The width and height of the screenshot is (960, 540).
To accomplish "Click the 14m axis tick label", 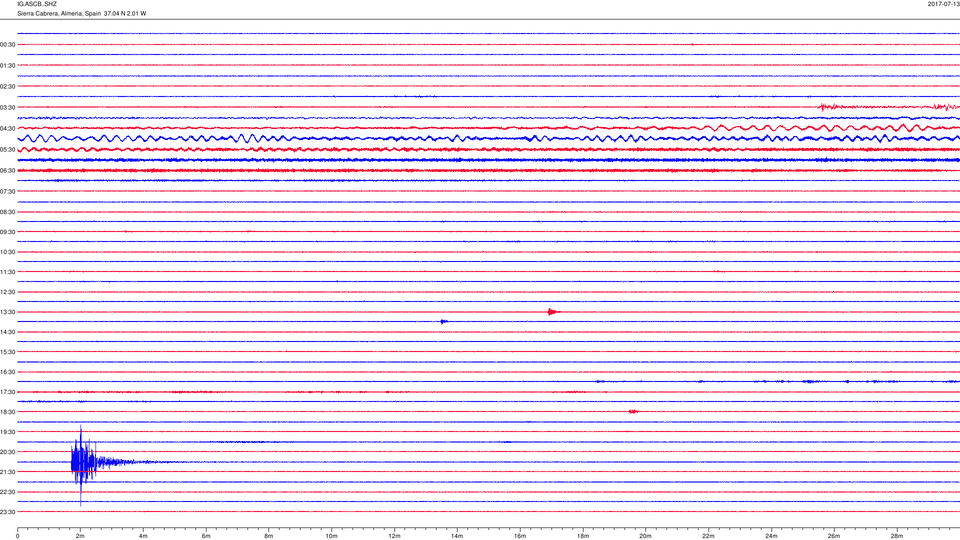I will click(x=457, y=536).
